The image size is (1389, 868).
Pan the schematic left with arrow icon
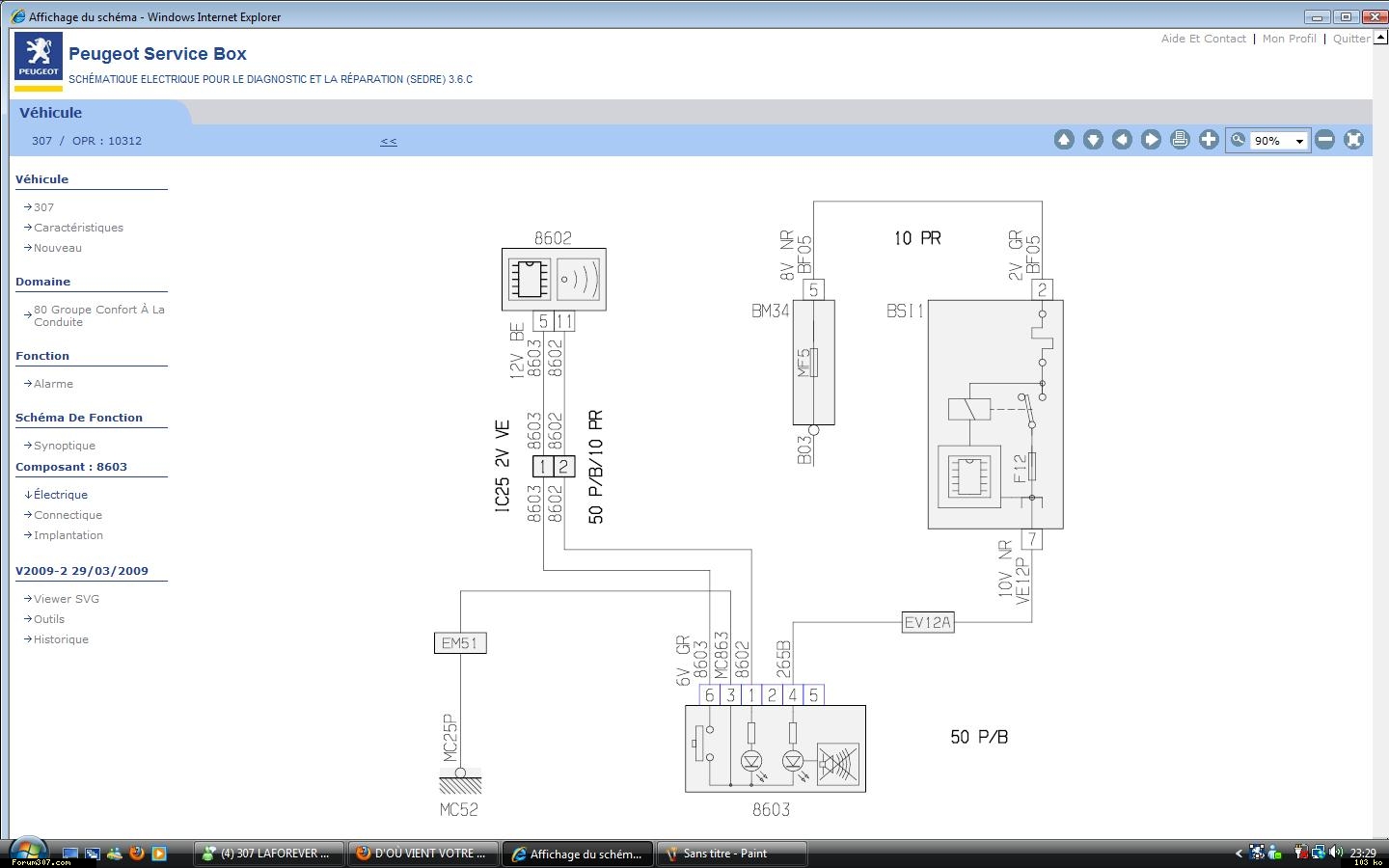click(x=1122, y=140)
